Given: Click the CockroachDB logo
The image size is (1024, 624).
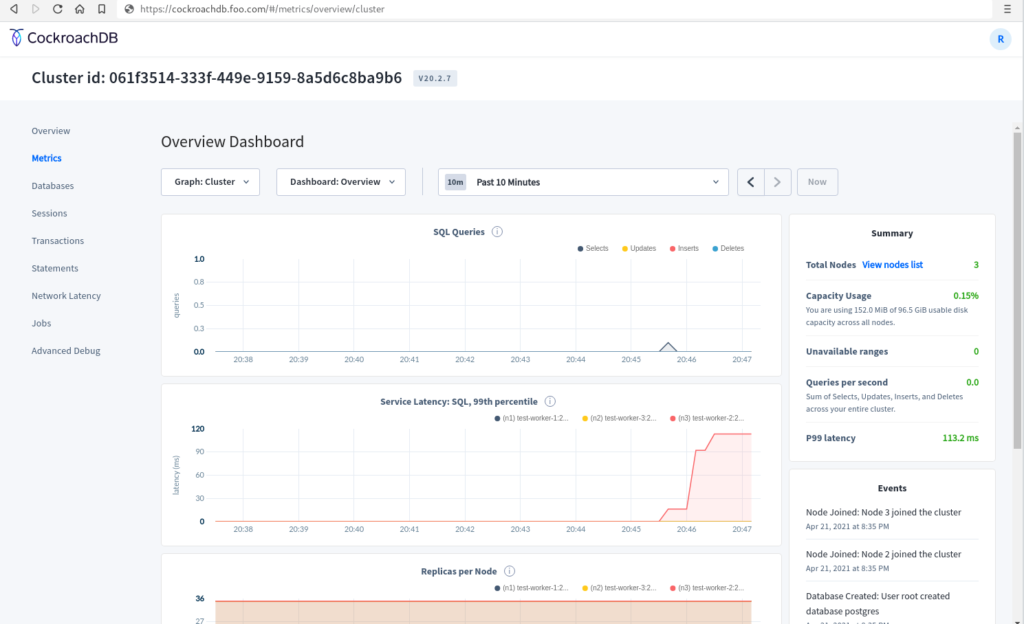Looking at the screenshot, I should click(64, 38).
